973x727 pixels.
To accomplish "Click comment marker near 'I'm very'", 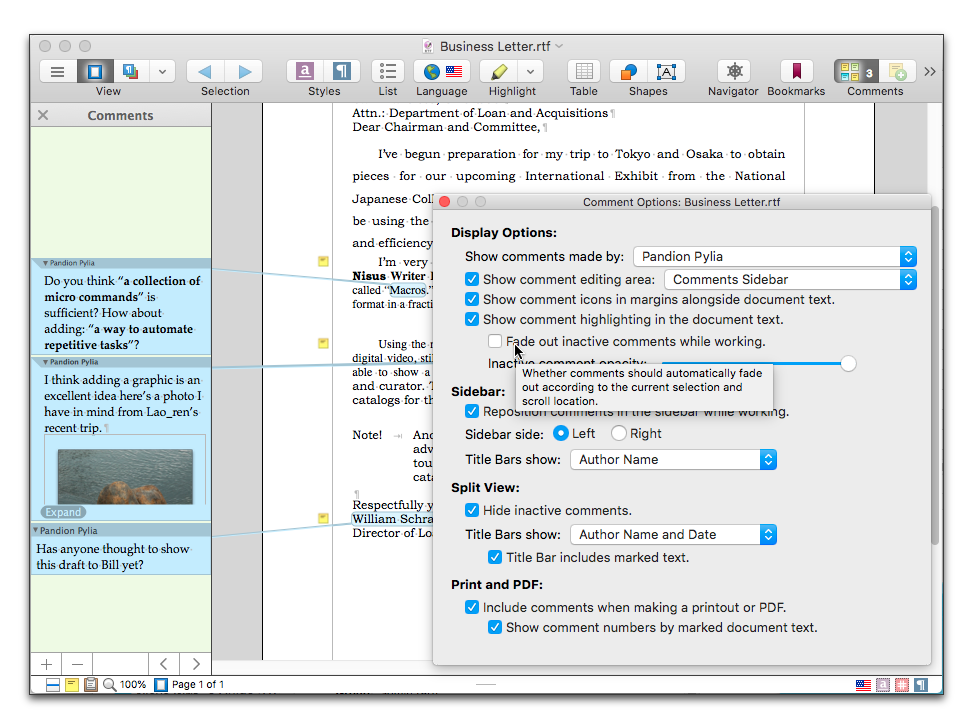I will tap(323, 261).
